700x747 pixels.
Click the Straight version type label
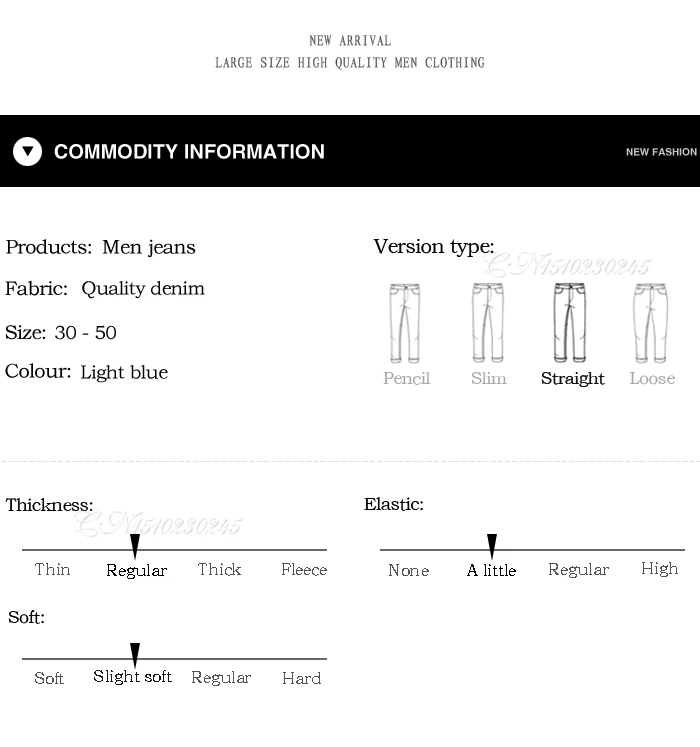point(573,379)
